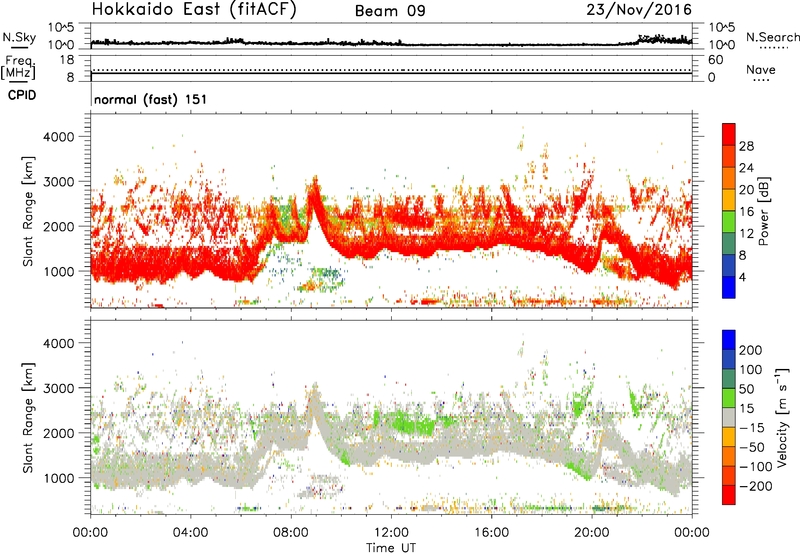Viewport: 800px width, 554px height.
Task: Click the red swatch of Power colorbar
Action: pyautogui.click(x=728, y=134)
